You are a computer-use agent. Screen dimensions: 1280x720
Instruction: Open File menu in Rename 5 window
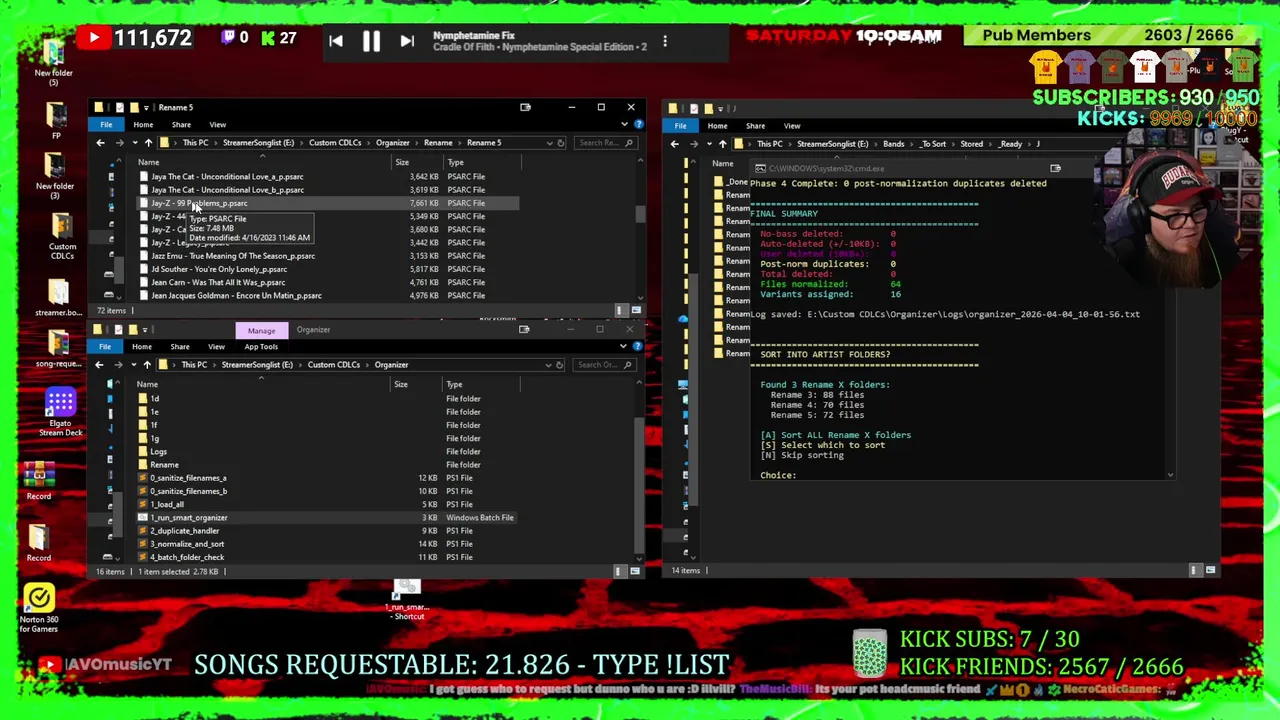[106, 125]
